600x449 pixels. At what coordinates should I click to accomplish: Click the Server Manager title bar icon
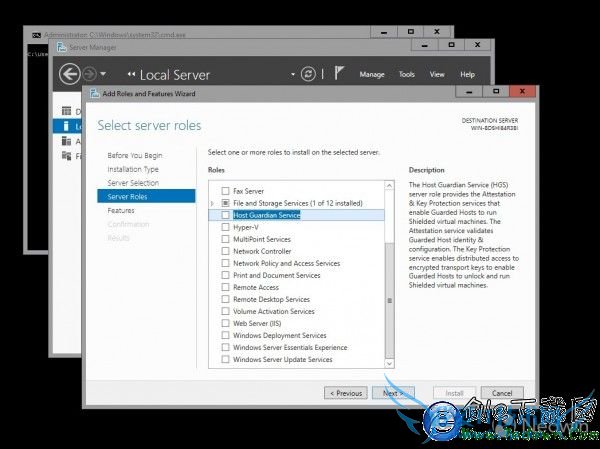62,47
